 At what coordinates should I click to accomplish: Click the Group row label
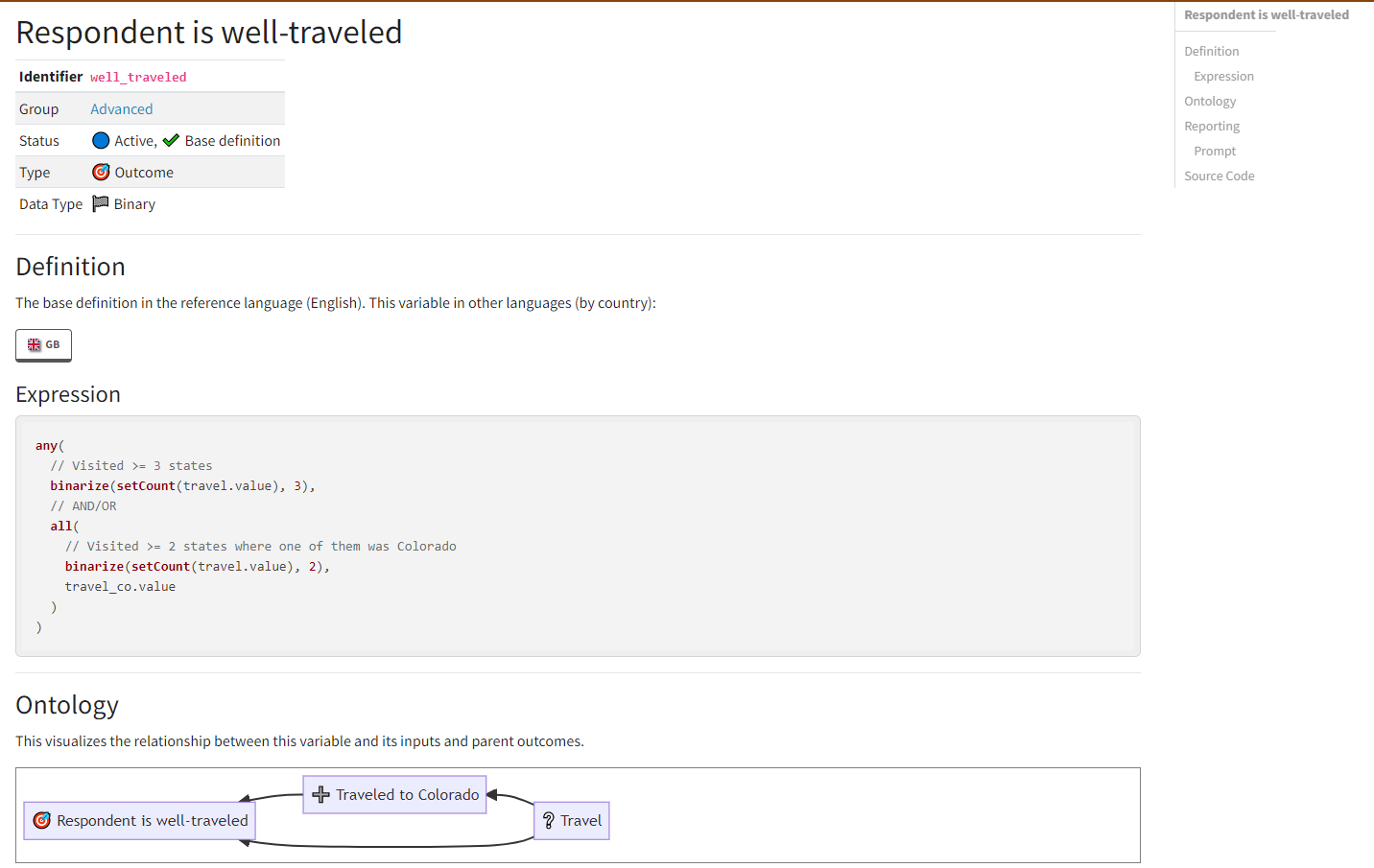[38, 109]
